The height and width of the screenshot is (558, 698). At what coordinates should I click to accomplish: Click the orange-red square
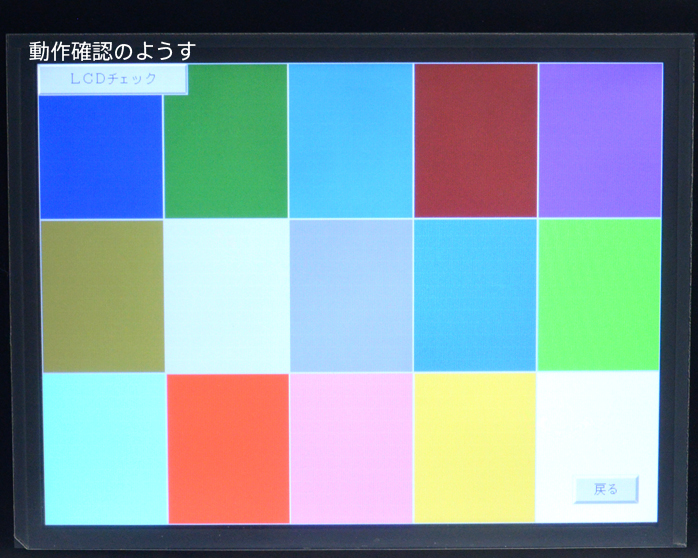tap(228, 448)
